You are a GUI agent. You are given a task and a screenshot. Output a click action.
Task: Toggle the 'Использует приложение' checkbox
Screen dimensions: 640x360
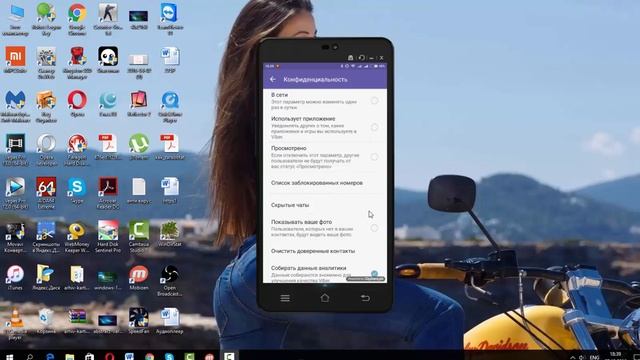click(x=374, y=127)
